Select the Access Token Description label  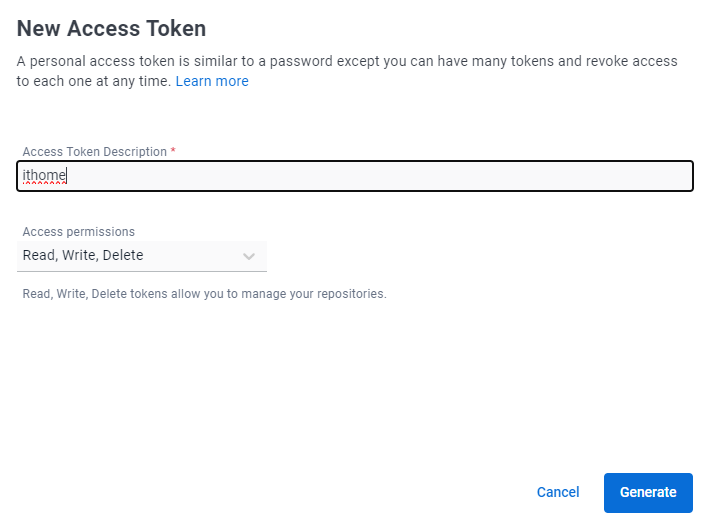pos(94,152)
